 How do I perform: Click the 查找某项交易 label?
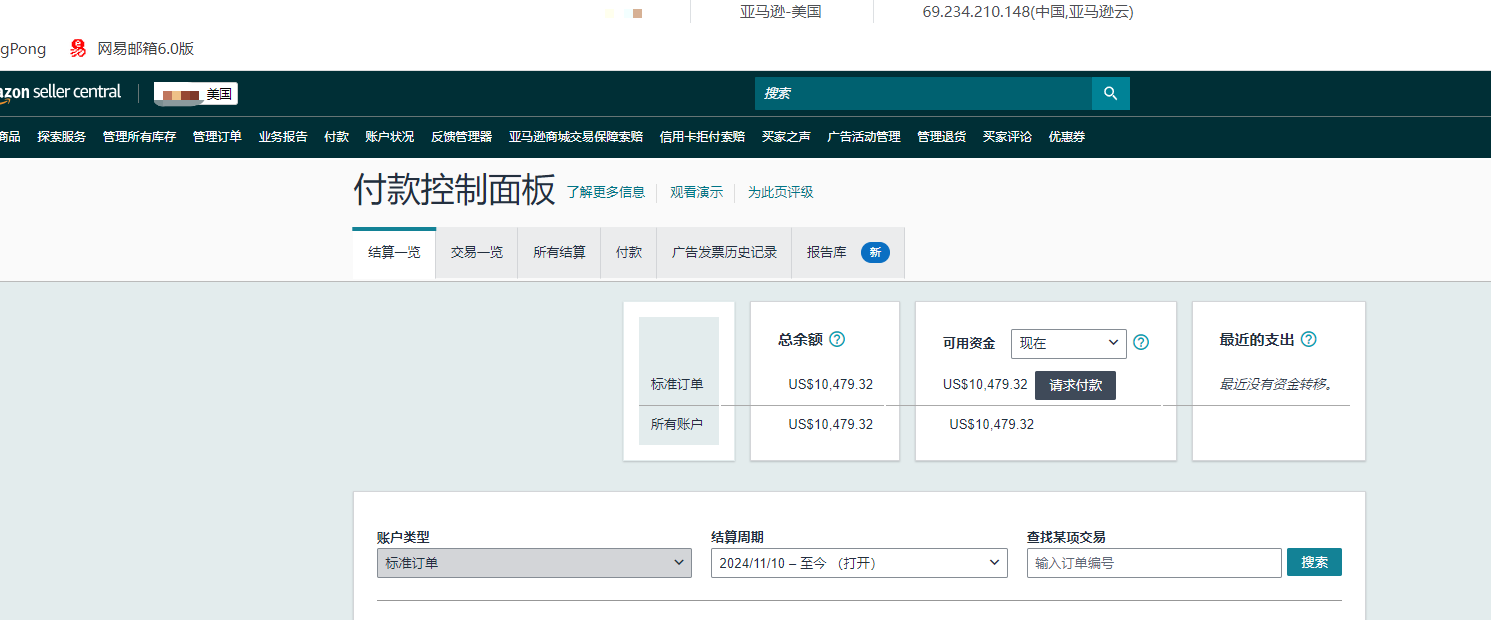click(x=1066, y=537)
